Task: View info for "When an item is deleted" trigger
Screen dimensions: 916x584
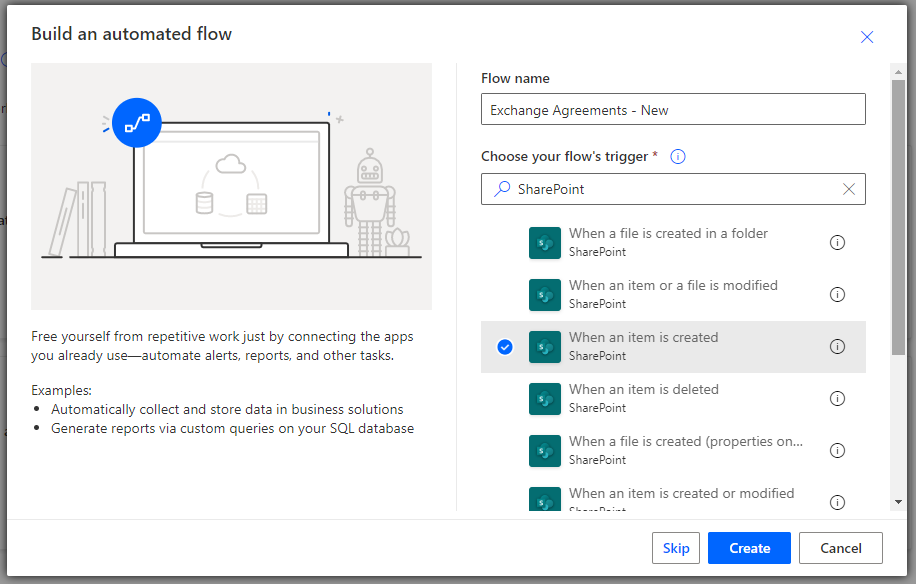Action: point(837,398)
